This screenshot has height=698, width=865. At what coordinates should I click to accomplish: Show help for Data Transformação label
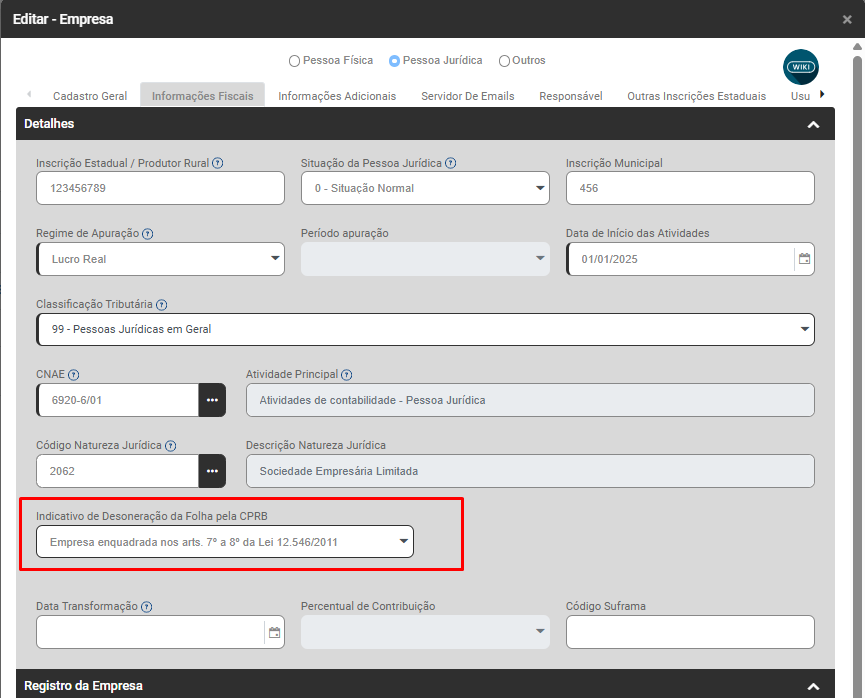(x=146, y=607)
